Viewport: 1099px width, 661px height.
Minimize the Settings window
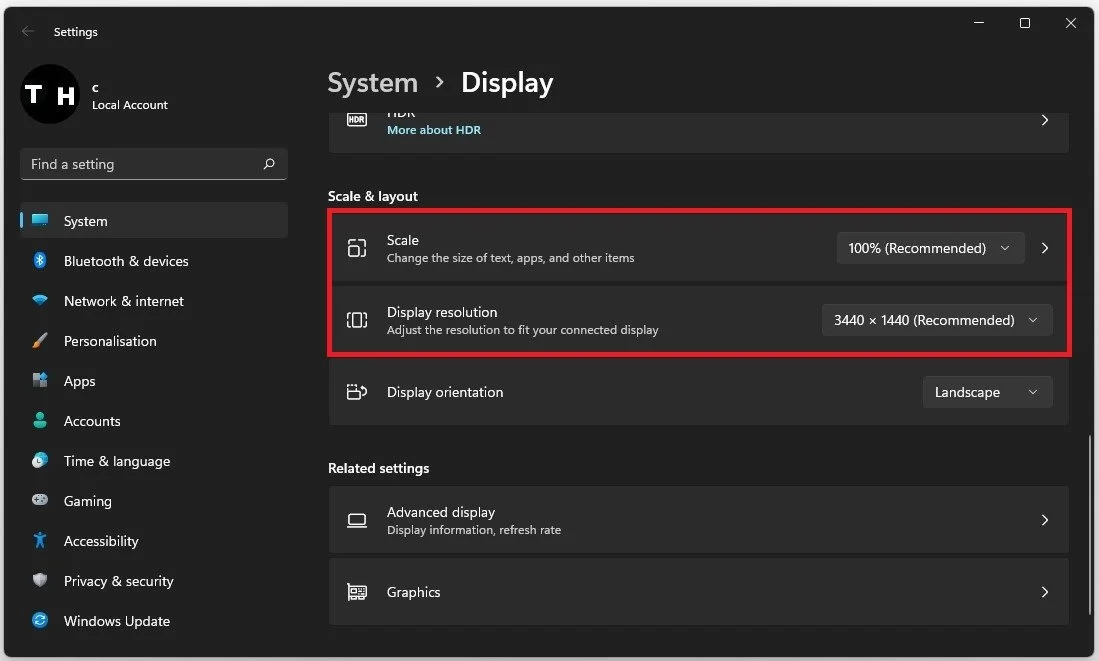coord(978,23)
